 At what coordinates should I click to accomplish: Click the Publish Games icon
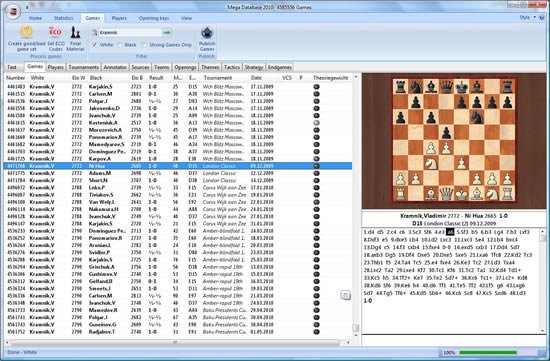pyautogui.click(x=207, y=33)
